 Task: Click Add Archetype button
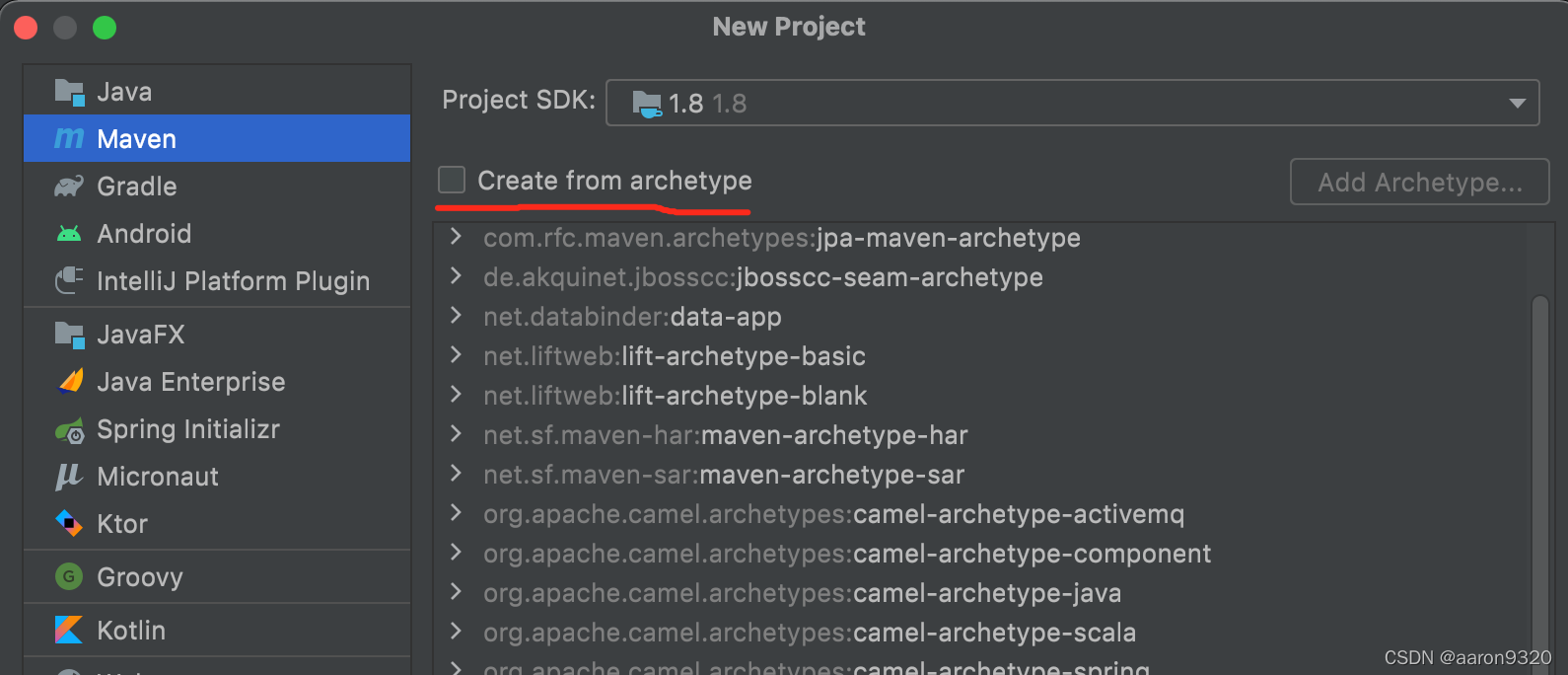point(1420,182)
